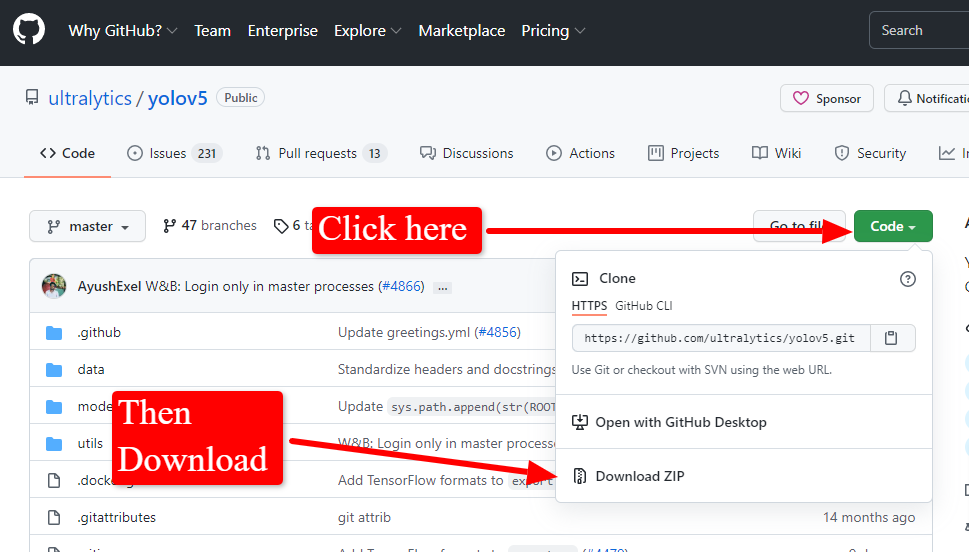Open the master branch selector dropdown
Image resolution: width=969 pixels, height=552 pixels.
[x=87, y=226]
